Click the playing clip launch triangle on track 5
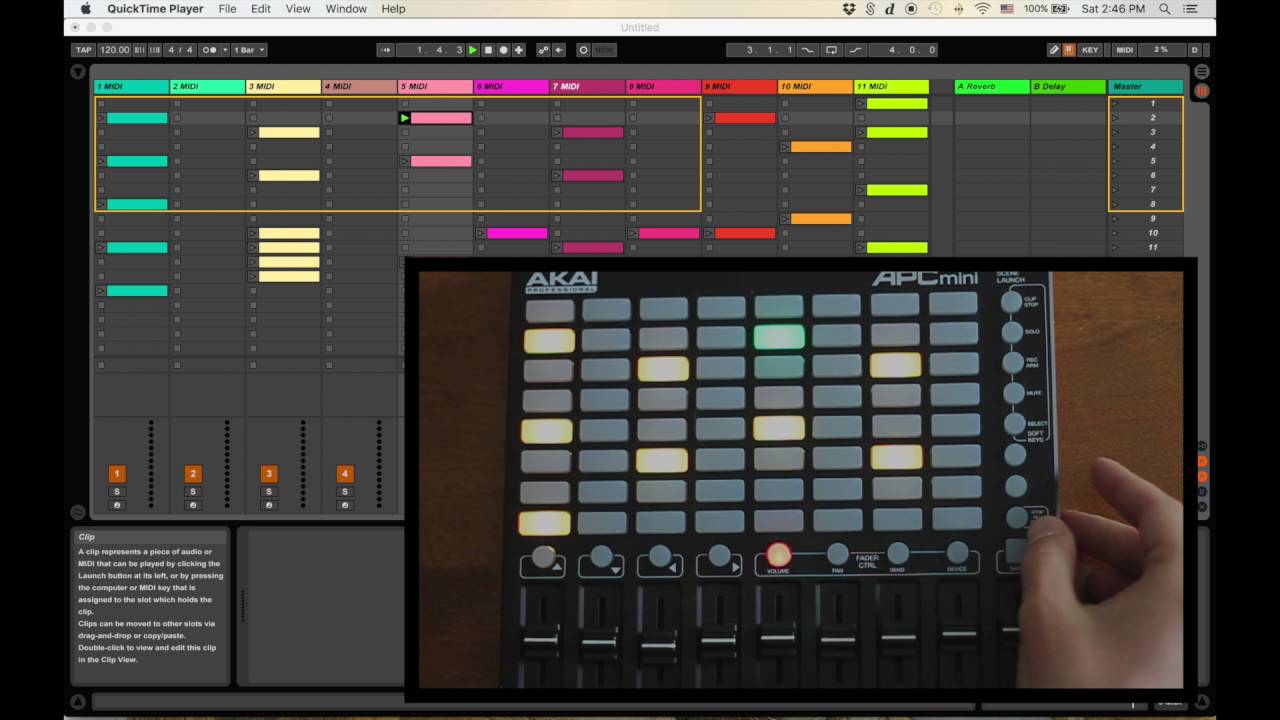The height and width of the screenshot is (720, 1280). point(404,118)
